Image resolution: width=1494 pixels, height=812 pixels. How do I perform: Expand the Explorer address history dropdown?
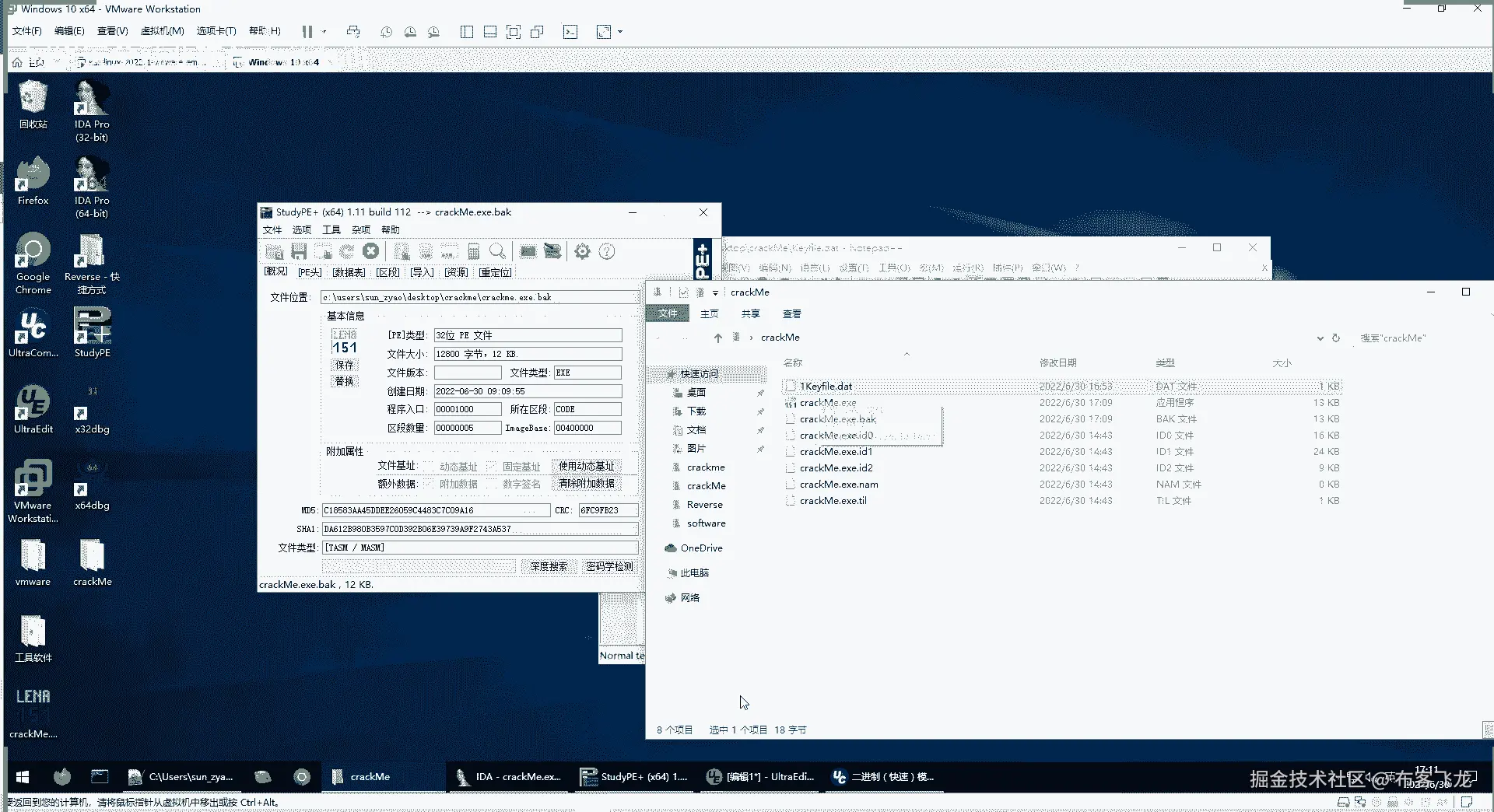pos(1320,338)
